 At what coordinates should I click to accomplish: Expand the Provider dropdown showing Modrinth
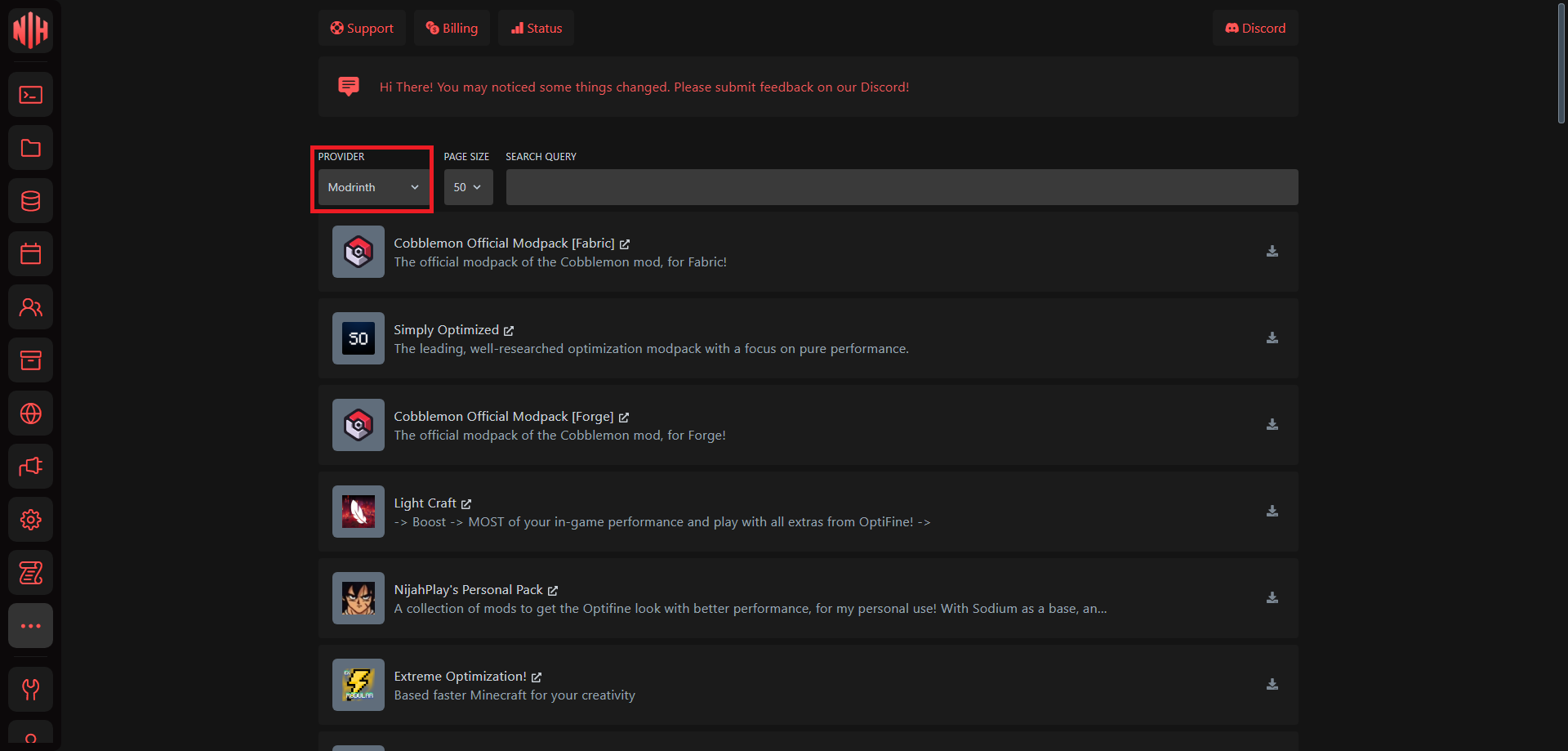372,187
